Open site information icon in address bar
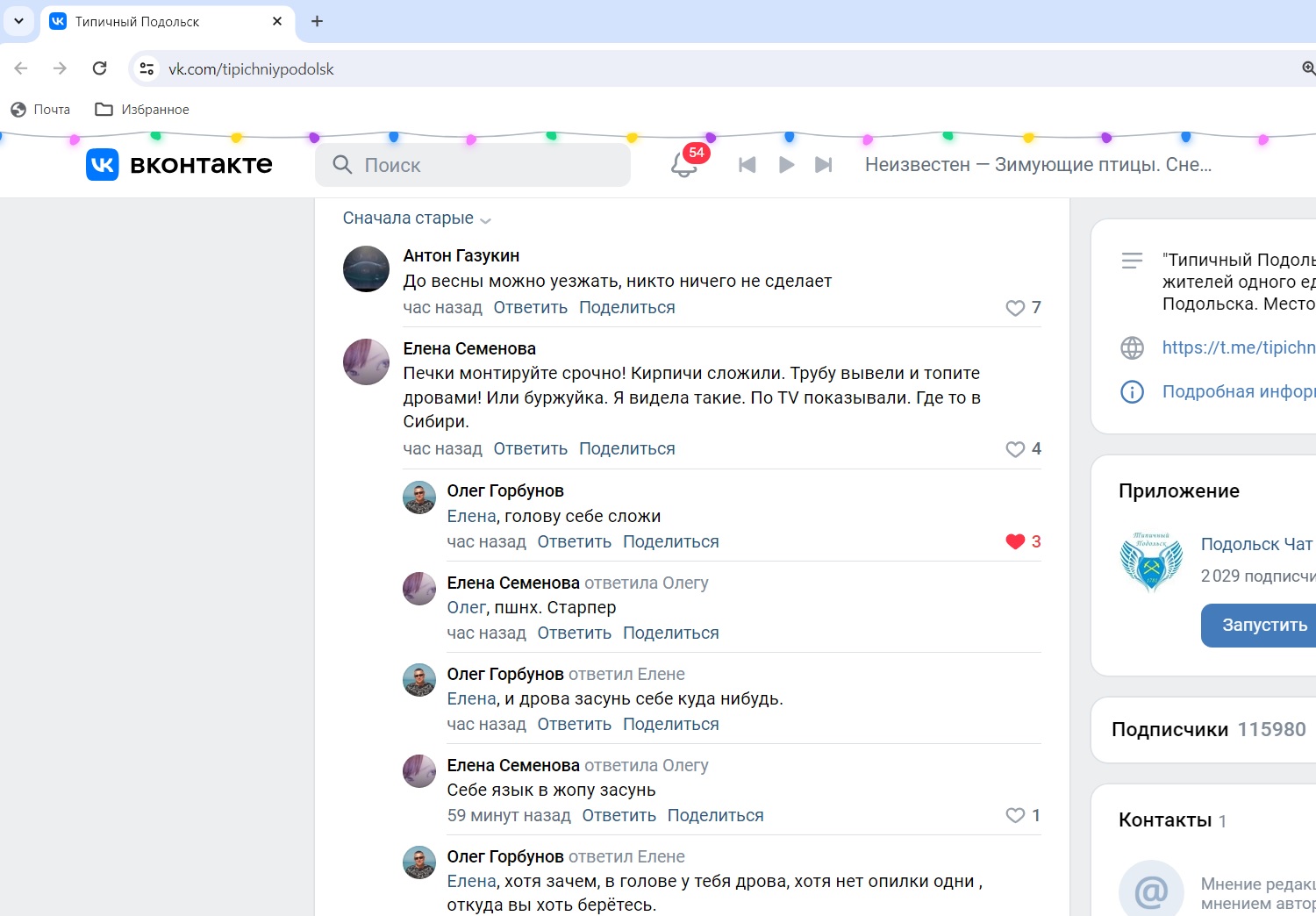The image size is (1316, 916). (147, 68)
